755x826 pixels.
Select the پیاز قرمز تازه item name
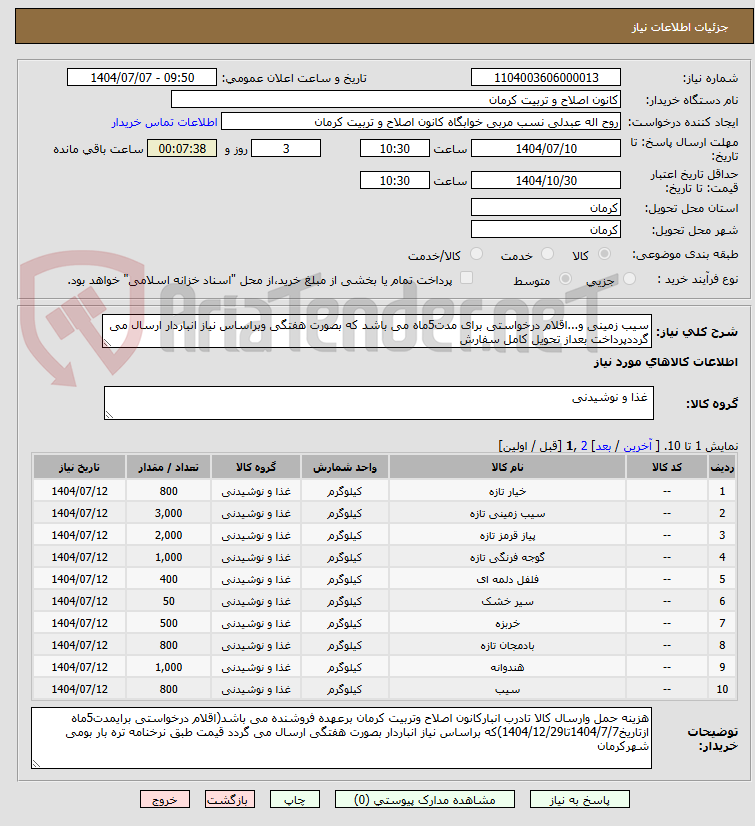coord(507,536)
